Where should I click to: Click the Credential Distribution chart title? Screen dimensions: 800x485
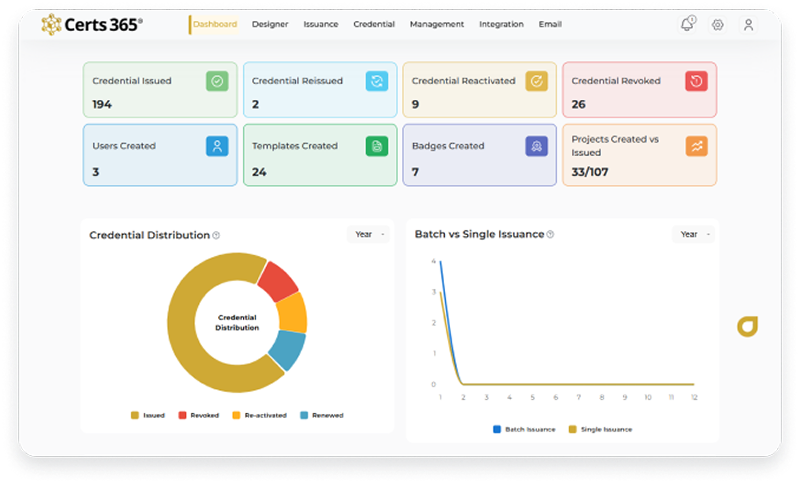149,235
